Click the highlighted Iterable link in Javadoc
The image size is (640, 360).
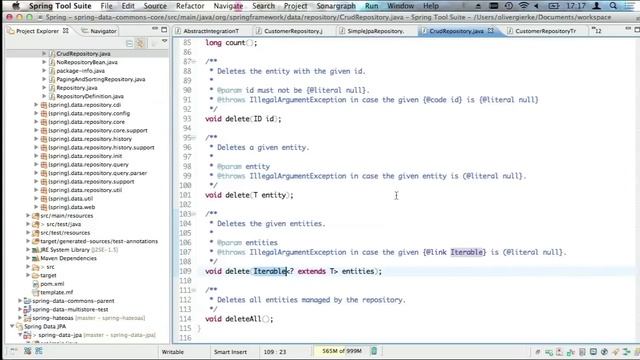[467, 252]
